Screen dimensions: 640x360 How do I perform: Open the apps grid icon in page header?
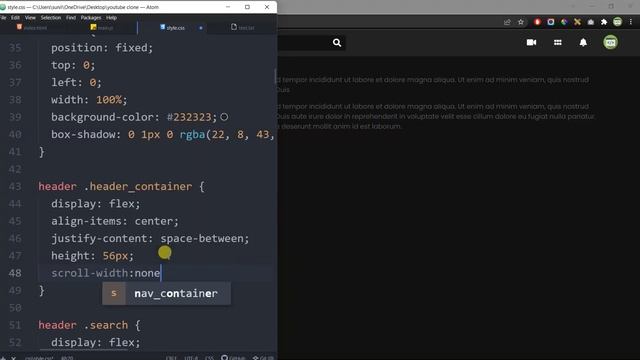[558, 42]
